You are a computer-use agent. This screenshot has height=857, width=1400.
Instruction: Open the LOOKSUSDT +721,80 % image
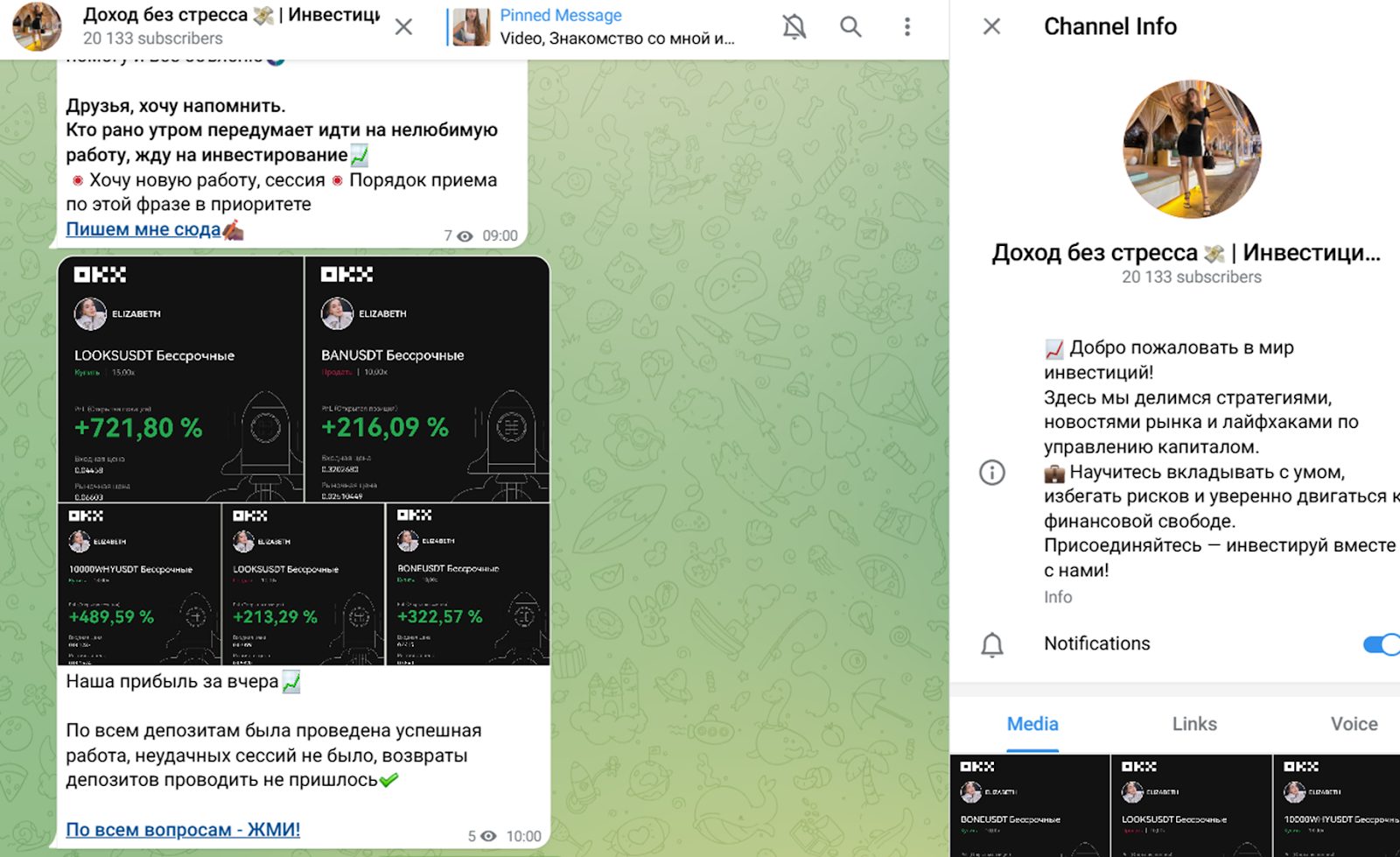[x=181, y=379]
